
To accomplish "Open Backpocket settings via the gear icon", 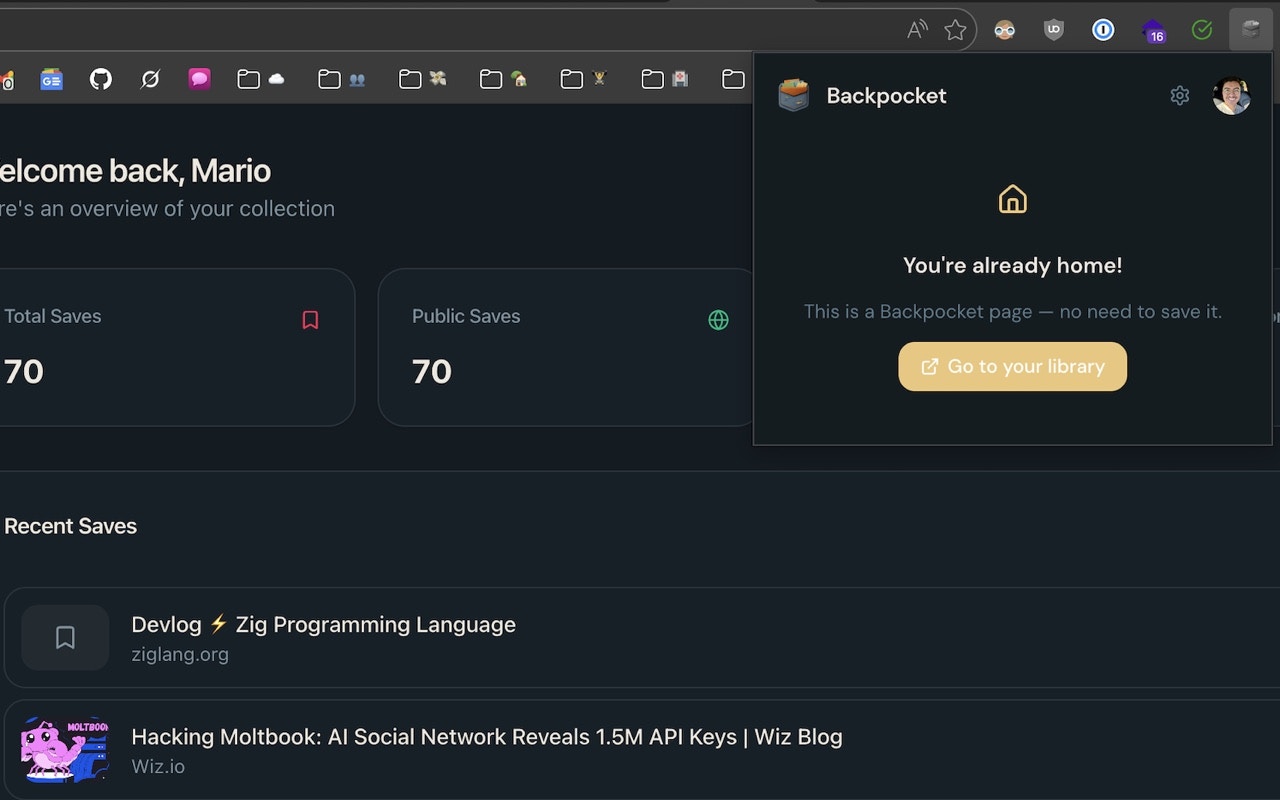I will click(x=1179, y=95).
